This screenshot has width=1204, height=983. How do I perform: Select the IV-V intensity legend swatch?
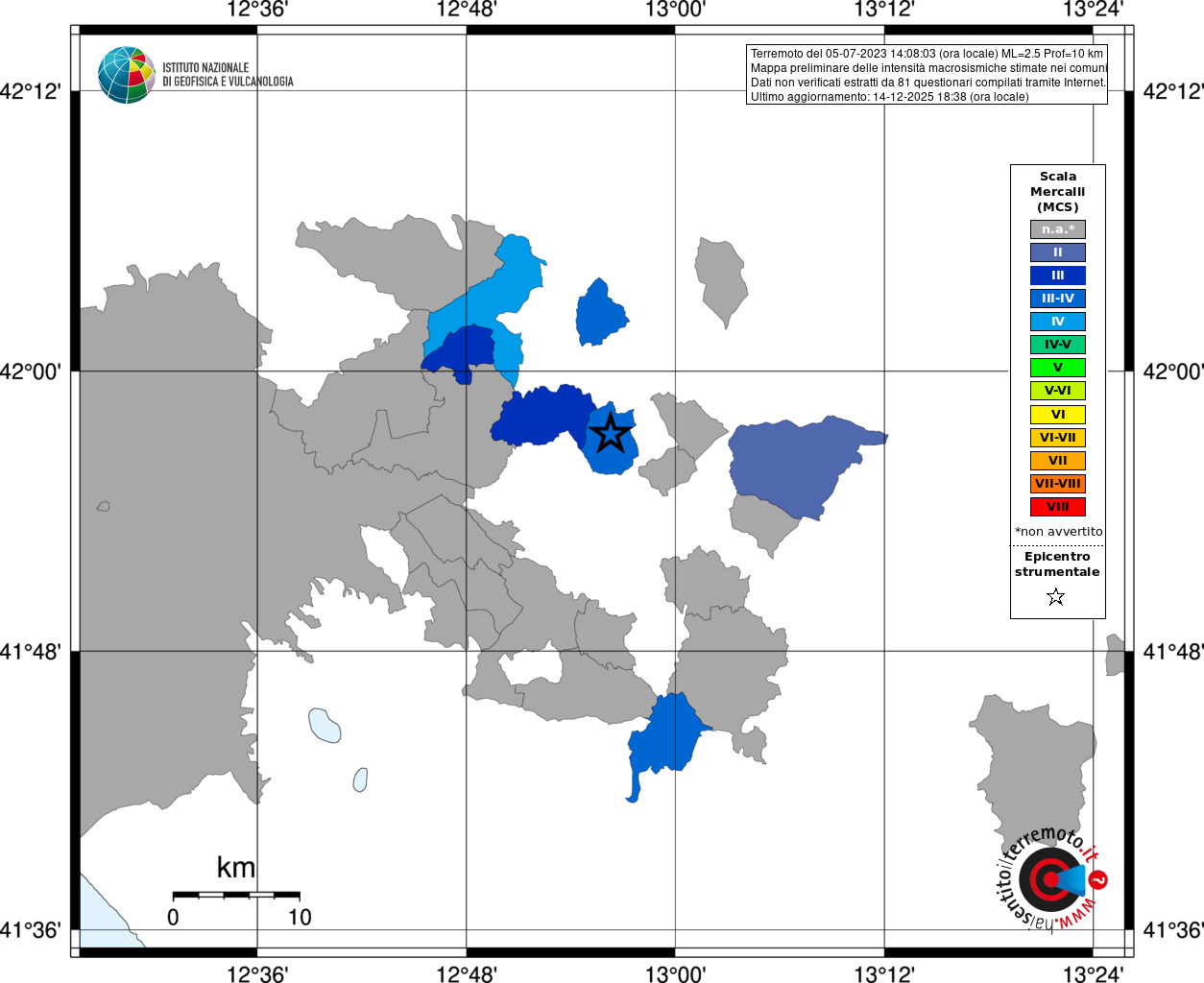(x=1058, y=345)
